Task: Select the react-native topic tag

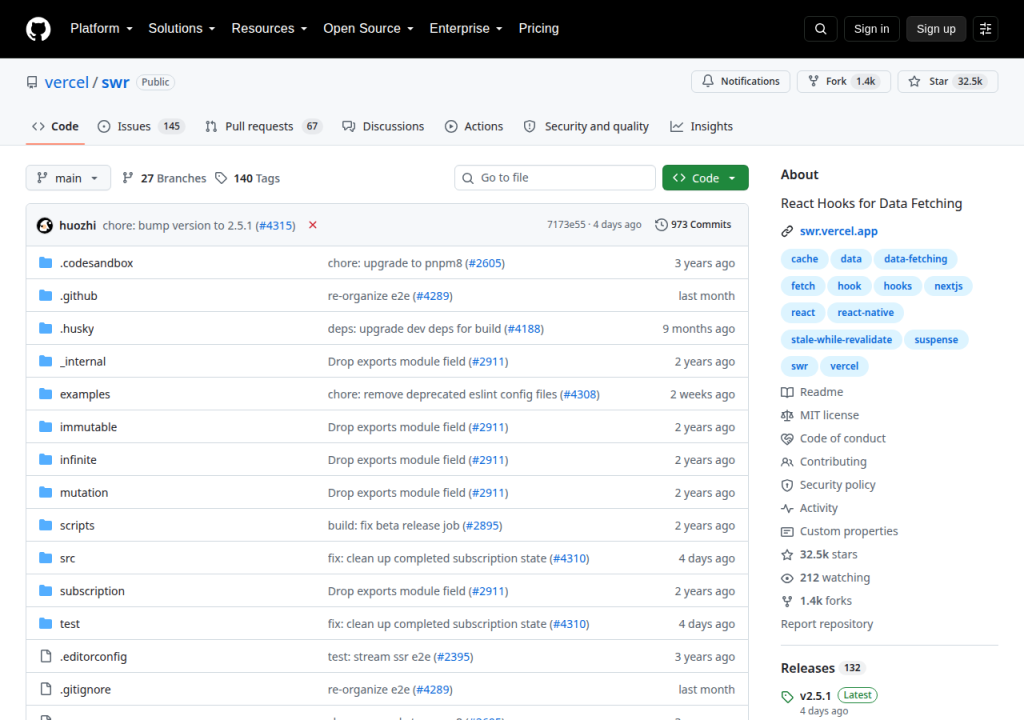Action: click(x=865, y=312)
